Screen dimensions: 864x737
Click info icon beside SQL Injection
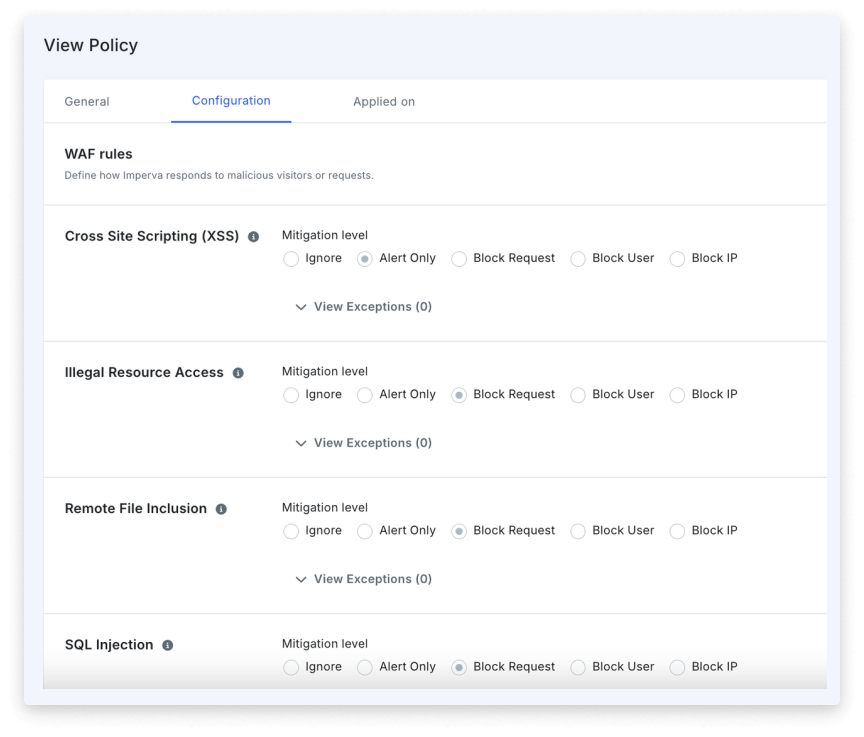tap(167, 645)
